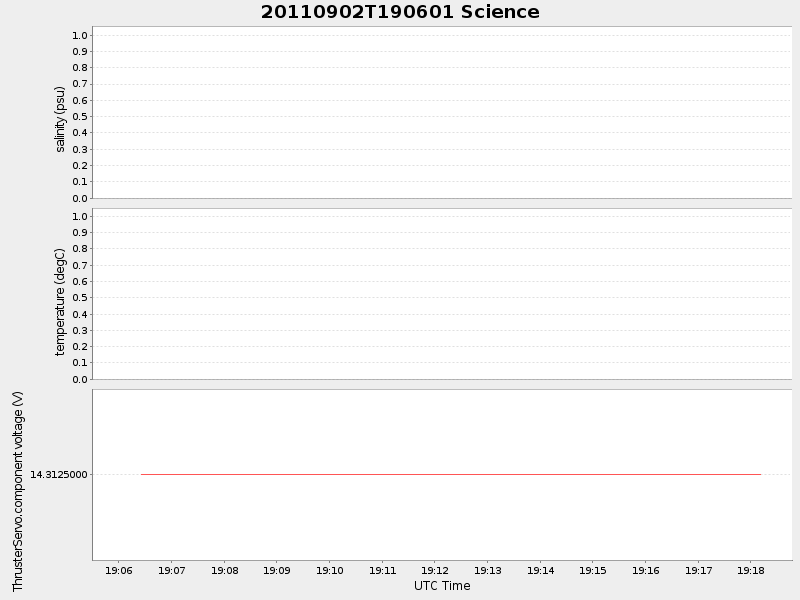Screen dimensions: 800x600
Task: Click the 1.0 tick on temperature axis
Action: coord(80,216)
